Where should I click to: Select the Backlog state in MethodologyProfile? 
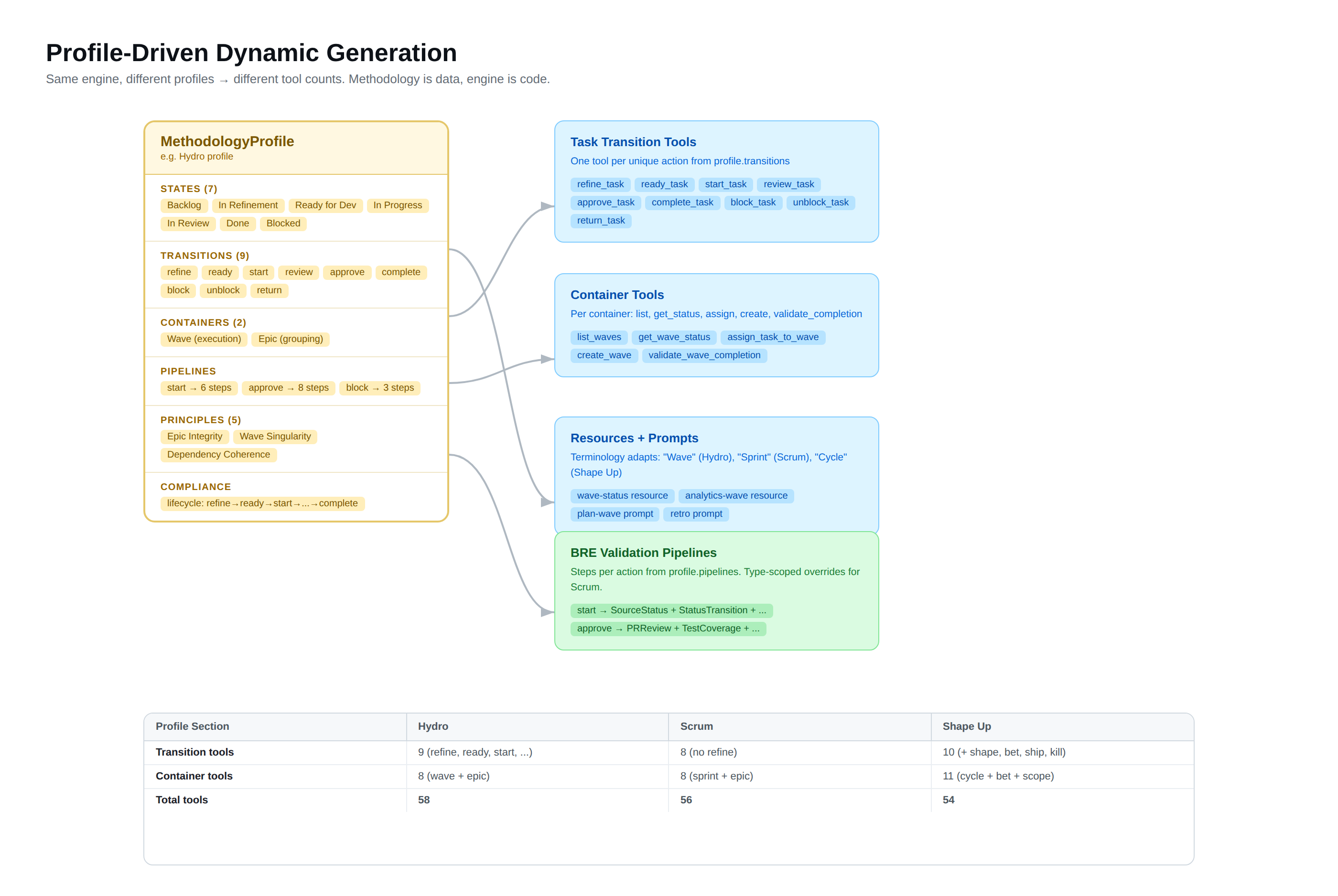[x=184, y=205]
